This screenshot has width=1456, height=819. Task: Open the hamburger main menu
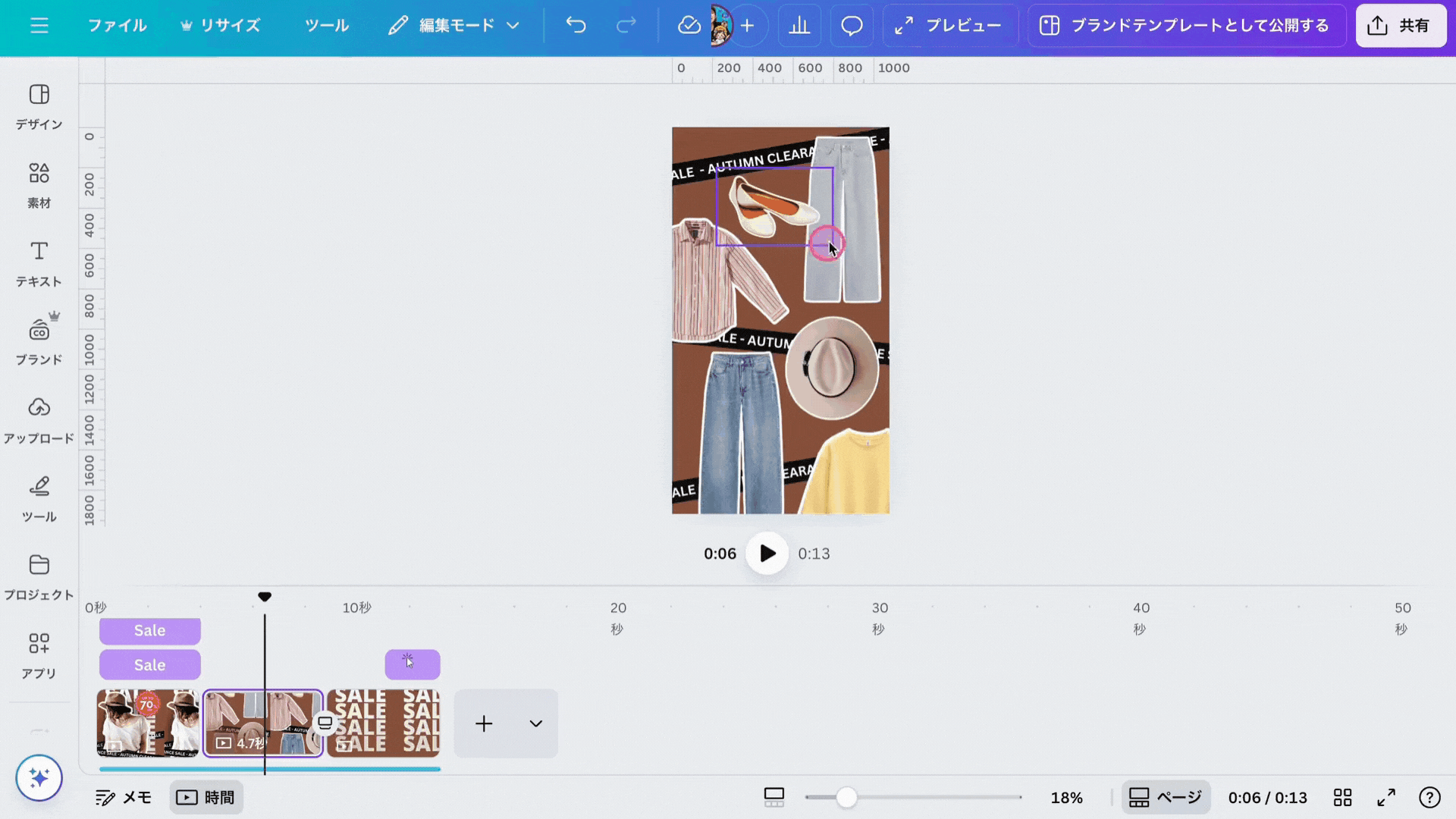coord(39,25)
